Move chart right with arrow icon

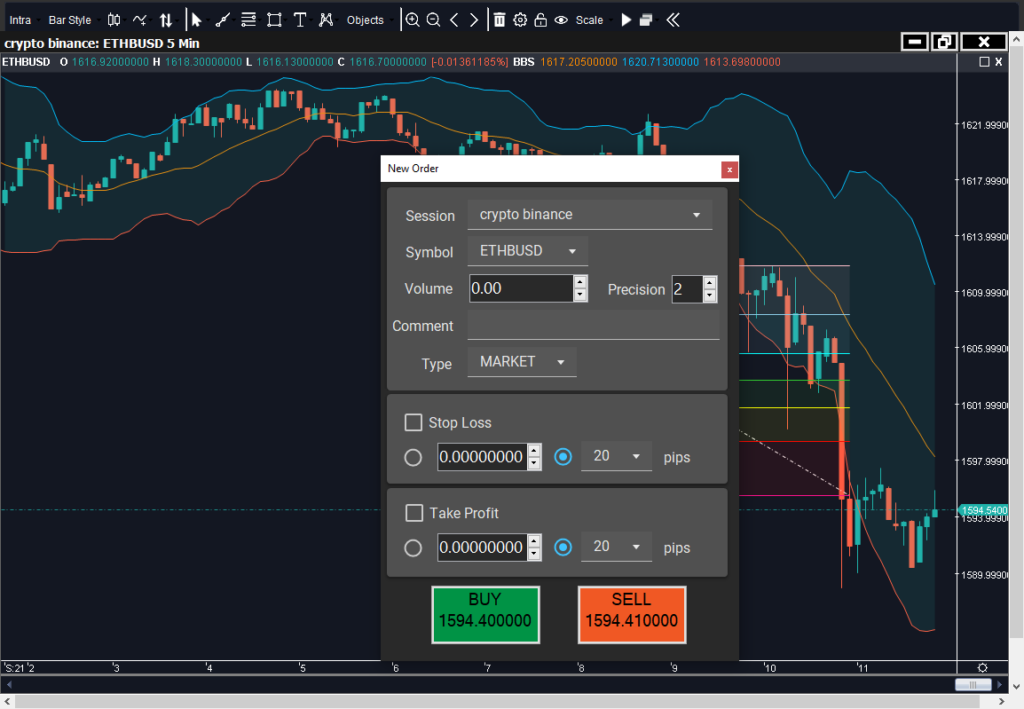coord(474,20)
